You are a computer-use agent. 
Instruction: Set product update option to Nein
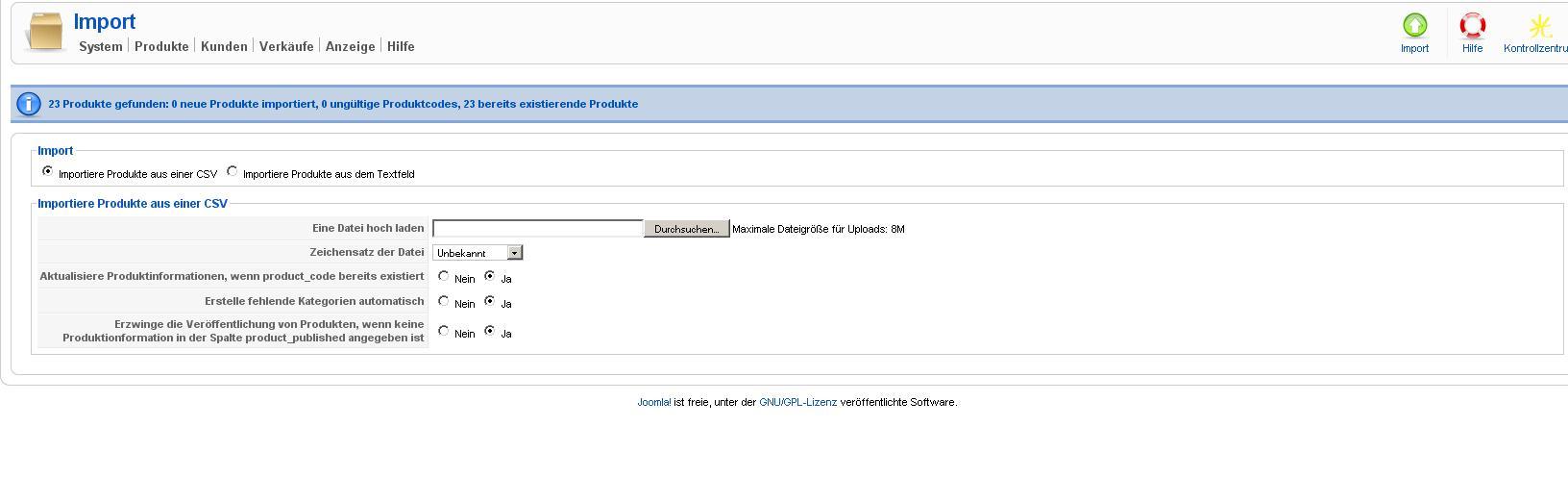(x=443, y=276)
